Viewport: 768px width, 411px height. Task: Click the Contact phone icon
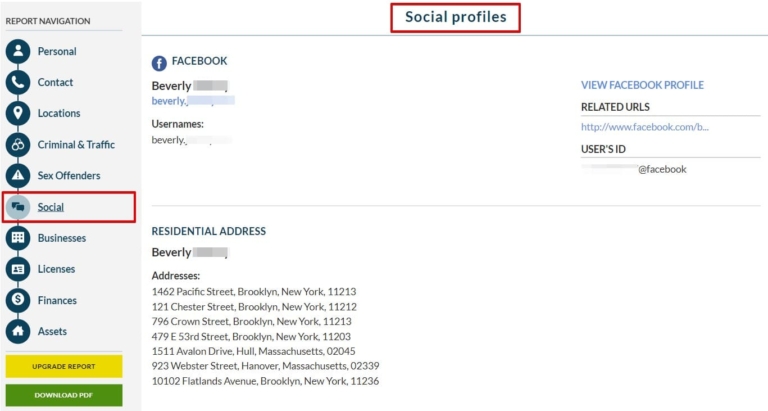tap(18, 83)
